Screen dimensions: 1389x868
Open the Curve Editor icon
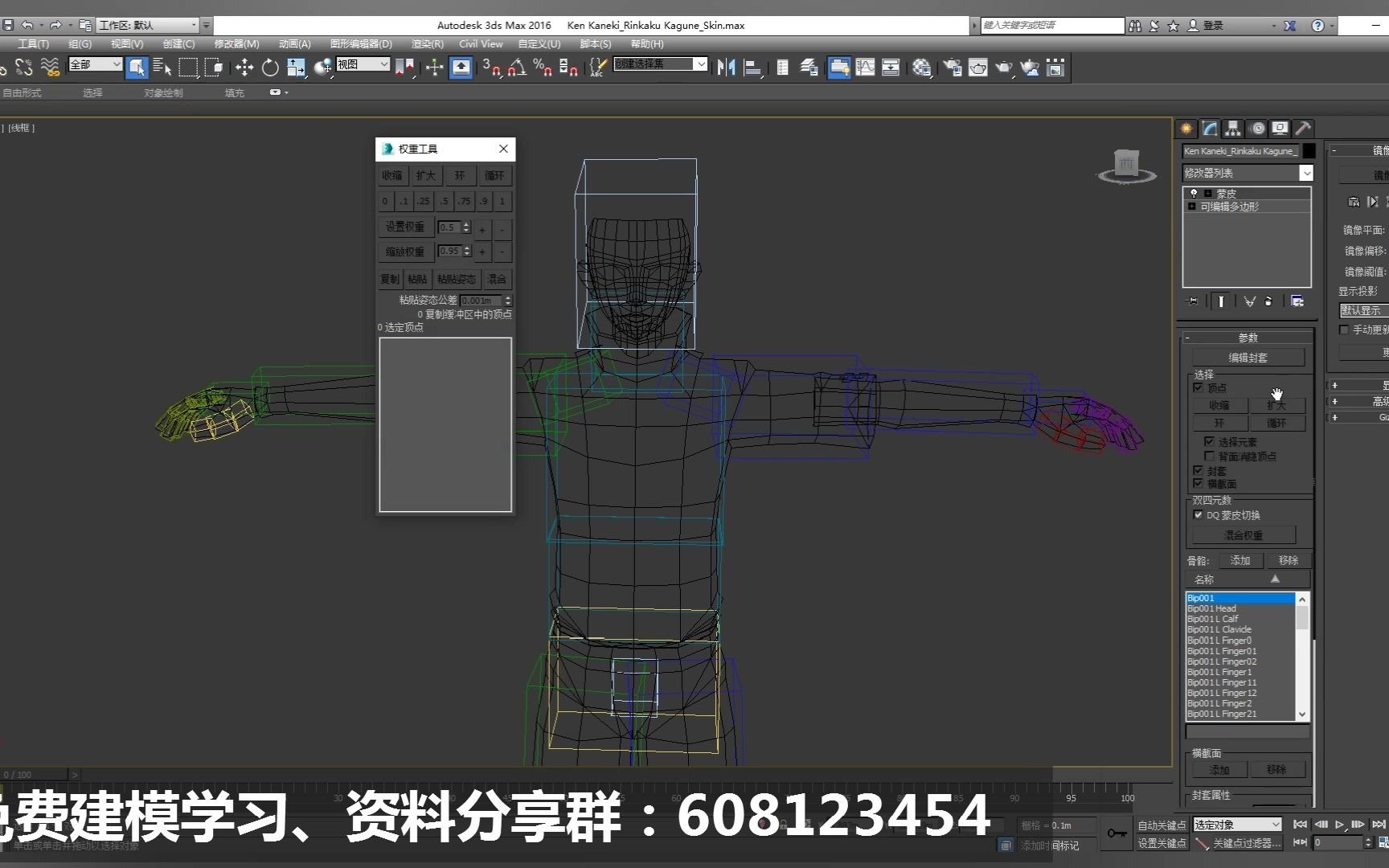click(x=865, y=68)
